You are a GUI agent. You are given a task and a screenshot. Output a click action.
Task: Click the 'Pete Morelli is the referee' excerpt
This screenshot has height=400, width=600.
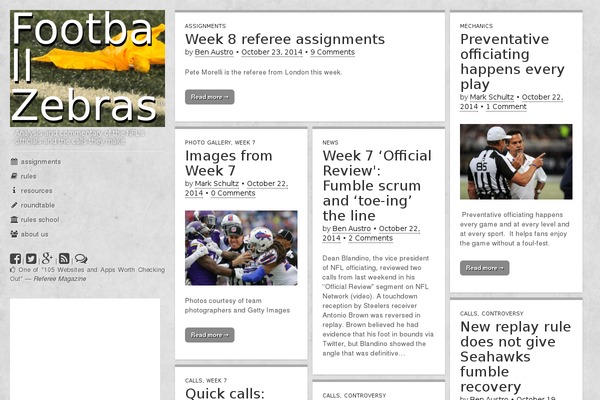point(263,72)
